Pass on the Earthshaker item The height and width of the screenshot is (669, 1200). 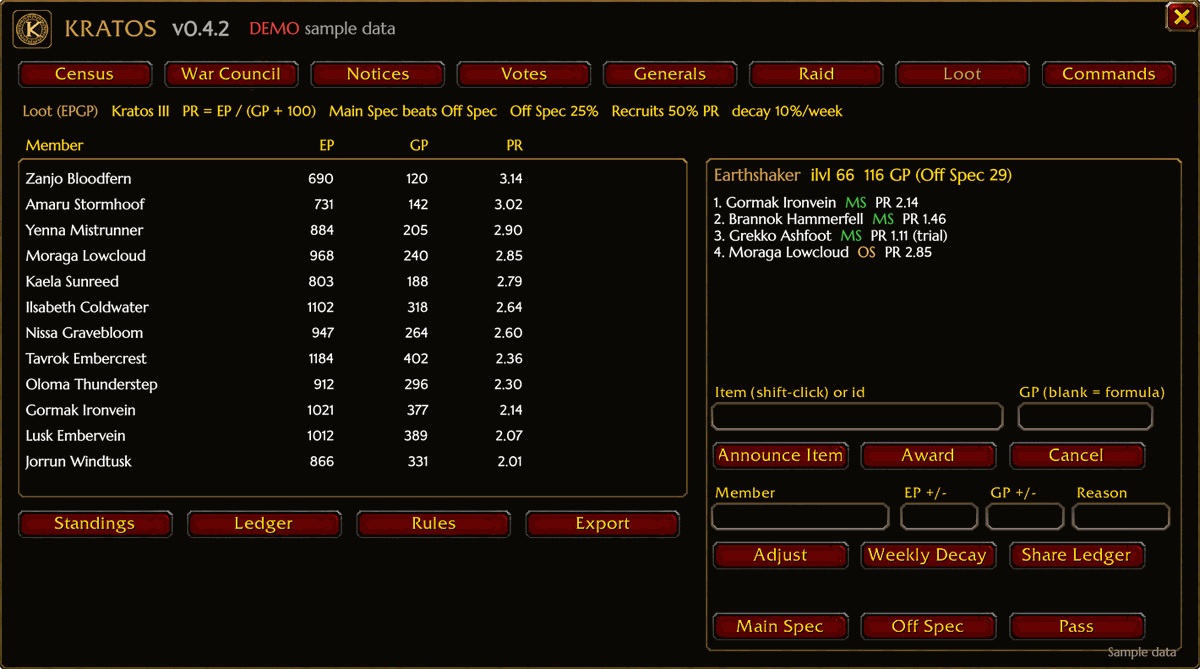click(x=1076, y=627)
